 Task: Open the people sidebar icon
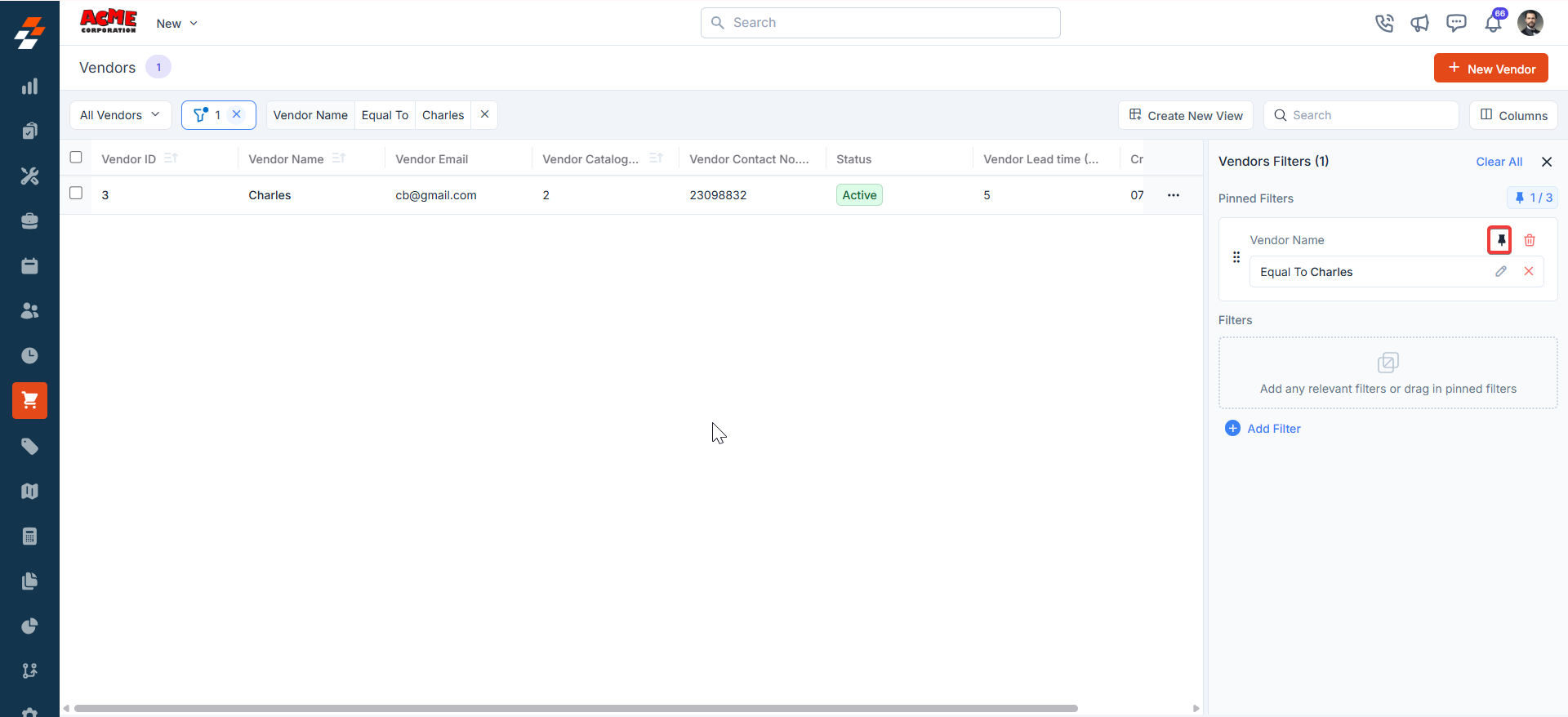click(x=29, y=310)
